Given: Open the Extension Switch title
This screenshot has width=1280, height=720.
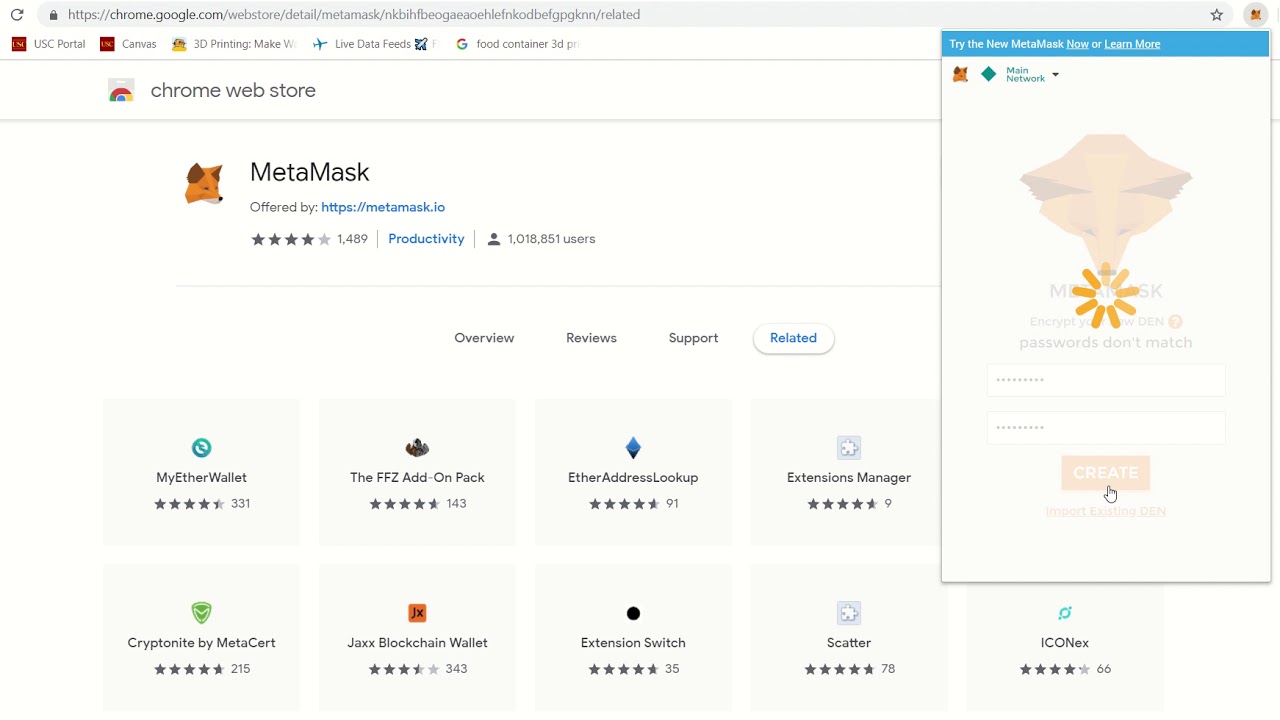Looking at the screenshot, I should [x=633, y=643].
